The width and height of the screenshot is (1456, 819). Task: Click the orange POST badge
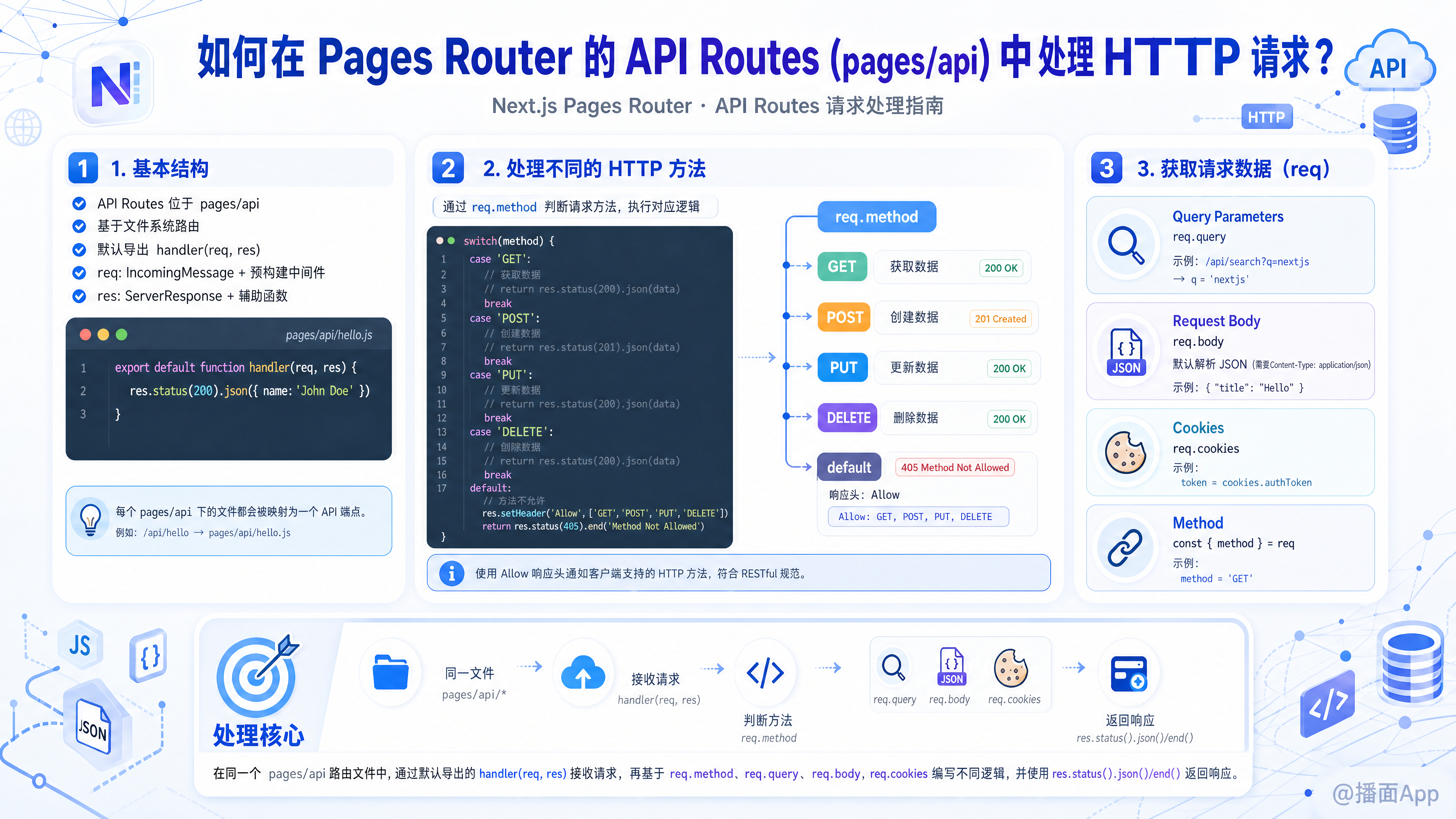point(844,317)
